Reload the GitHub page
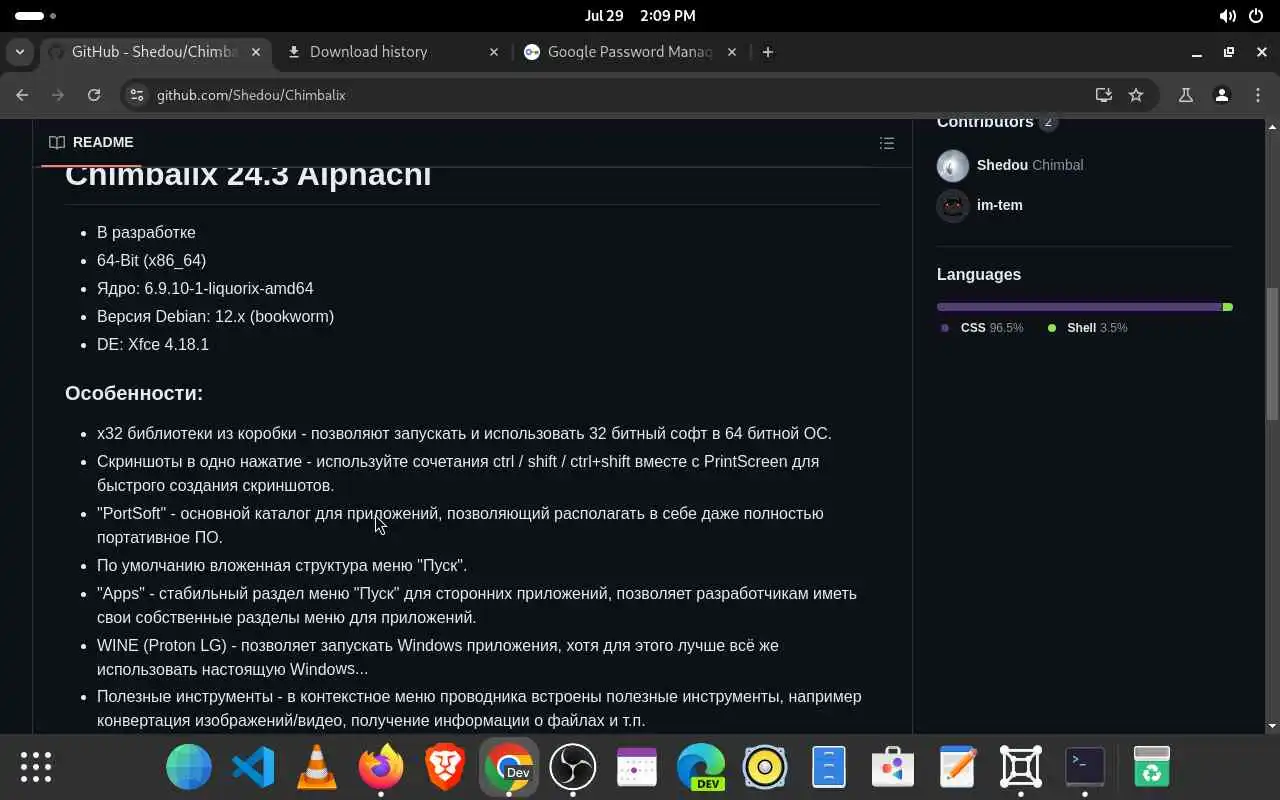Viewport: 1280px width, 800px height. coord(94,95)
